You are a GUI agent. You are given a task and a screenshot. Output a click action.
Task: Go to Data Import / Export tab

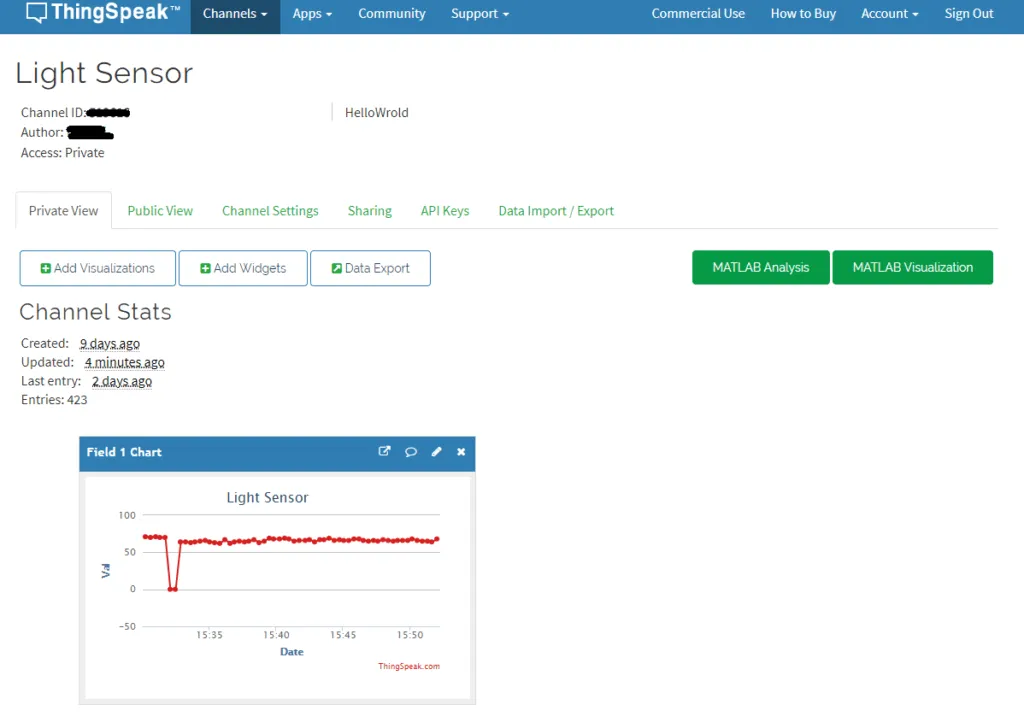(x=556, y=211)
